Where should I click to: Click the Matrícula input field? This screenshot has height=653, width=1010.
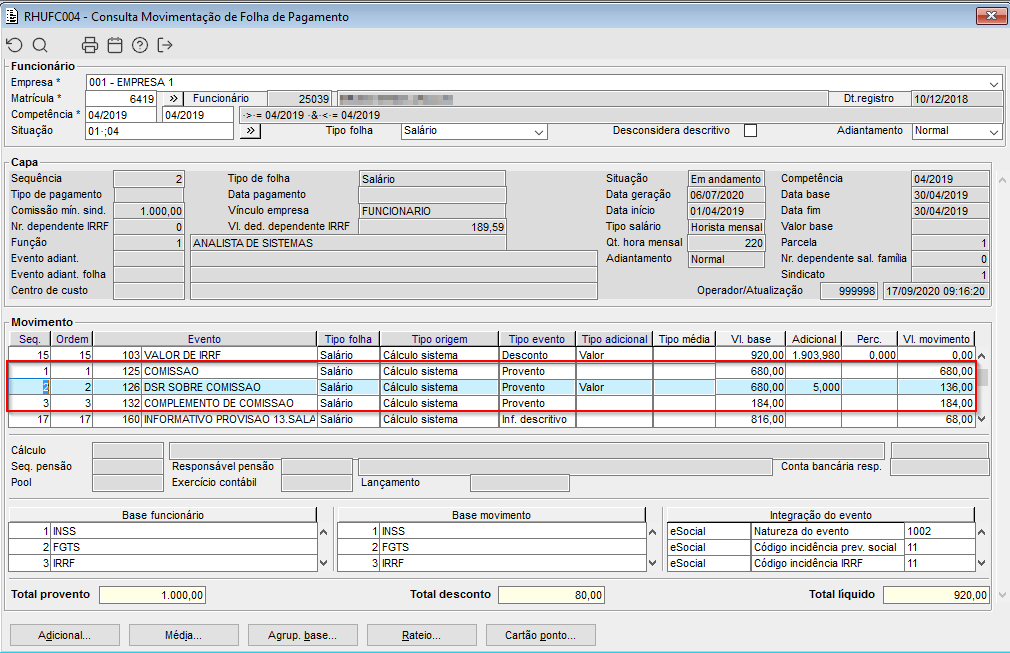click(x=121, y=99)
